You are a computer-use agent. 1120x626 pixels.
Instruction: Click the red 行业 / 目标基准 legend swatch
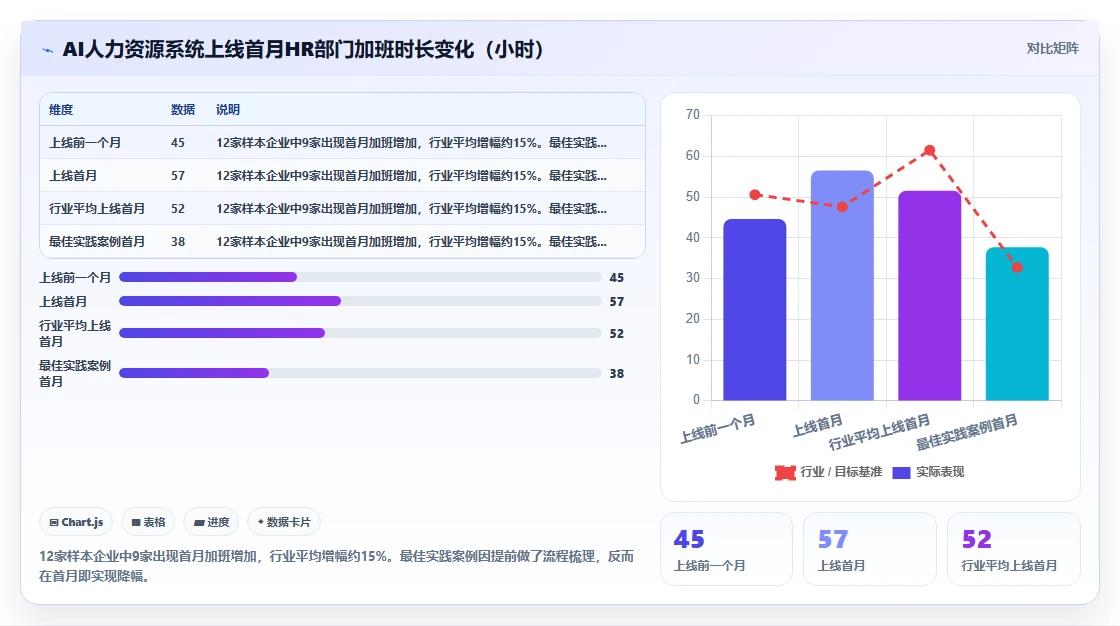pyautogui.click(x=785, y=472)
